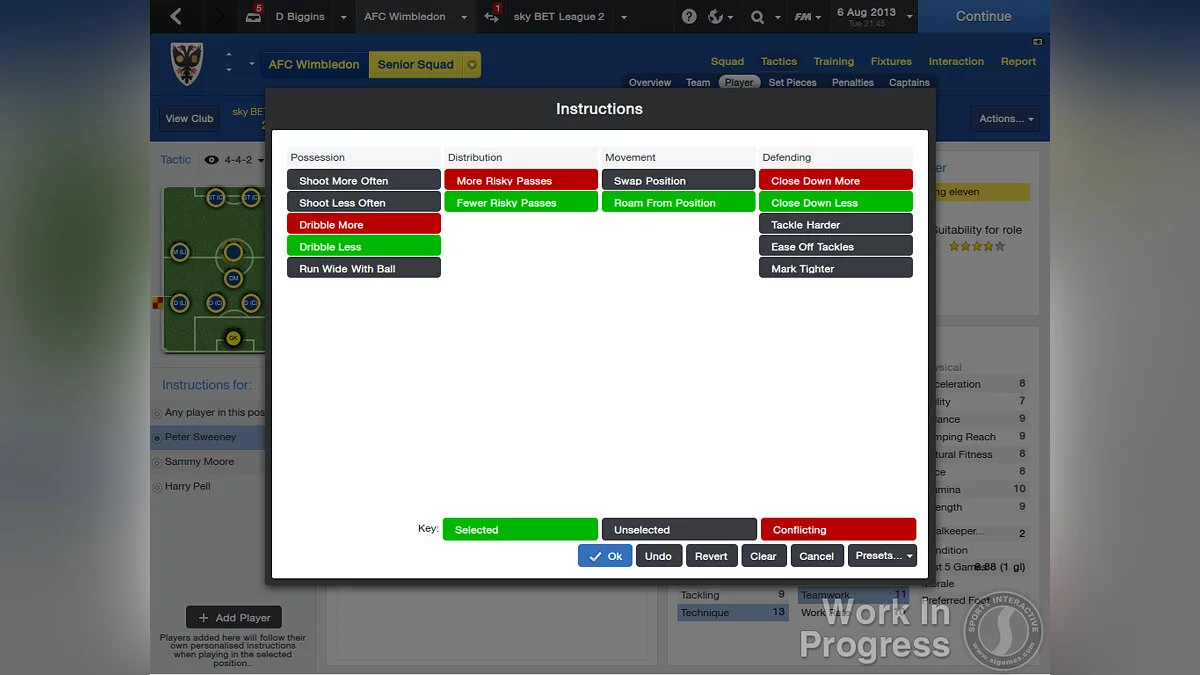
Task: Open the Training menu
Action: (x=833, y=62)
